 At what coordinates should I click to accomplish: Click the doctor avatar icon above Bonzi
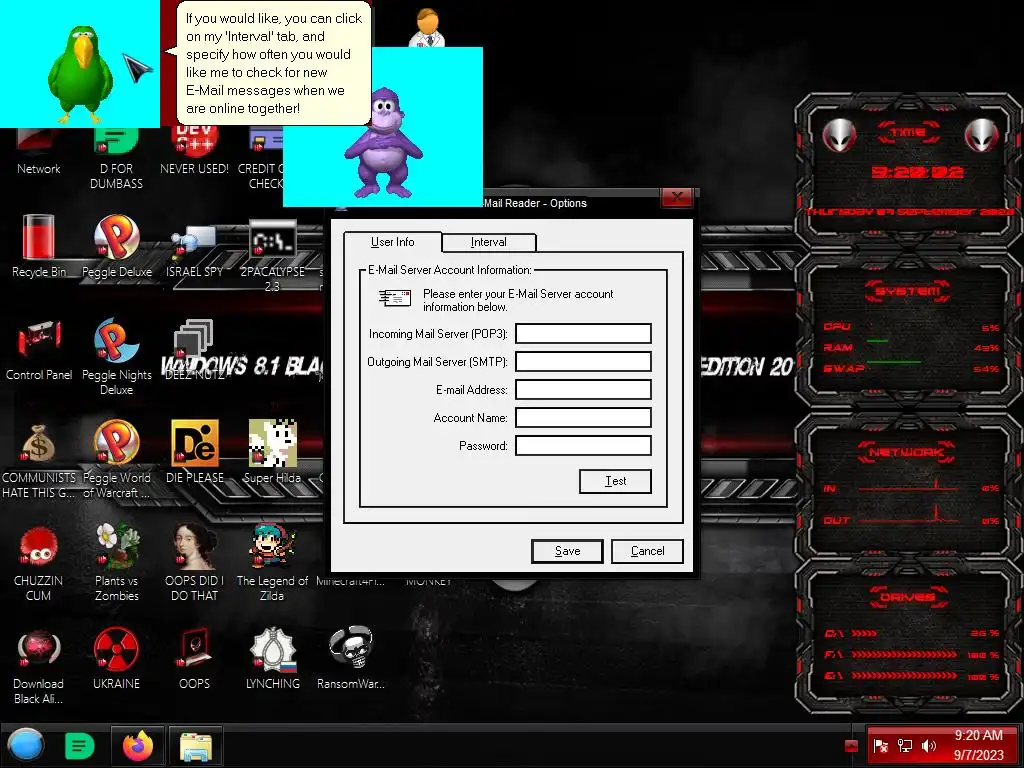pyautogui.click(x=427, y=27)
